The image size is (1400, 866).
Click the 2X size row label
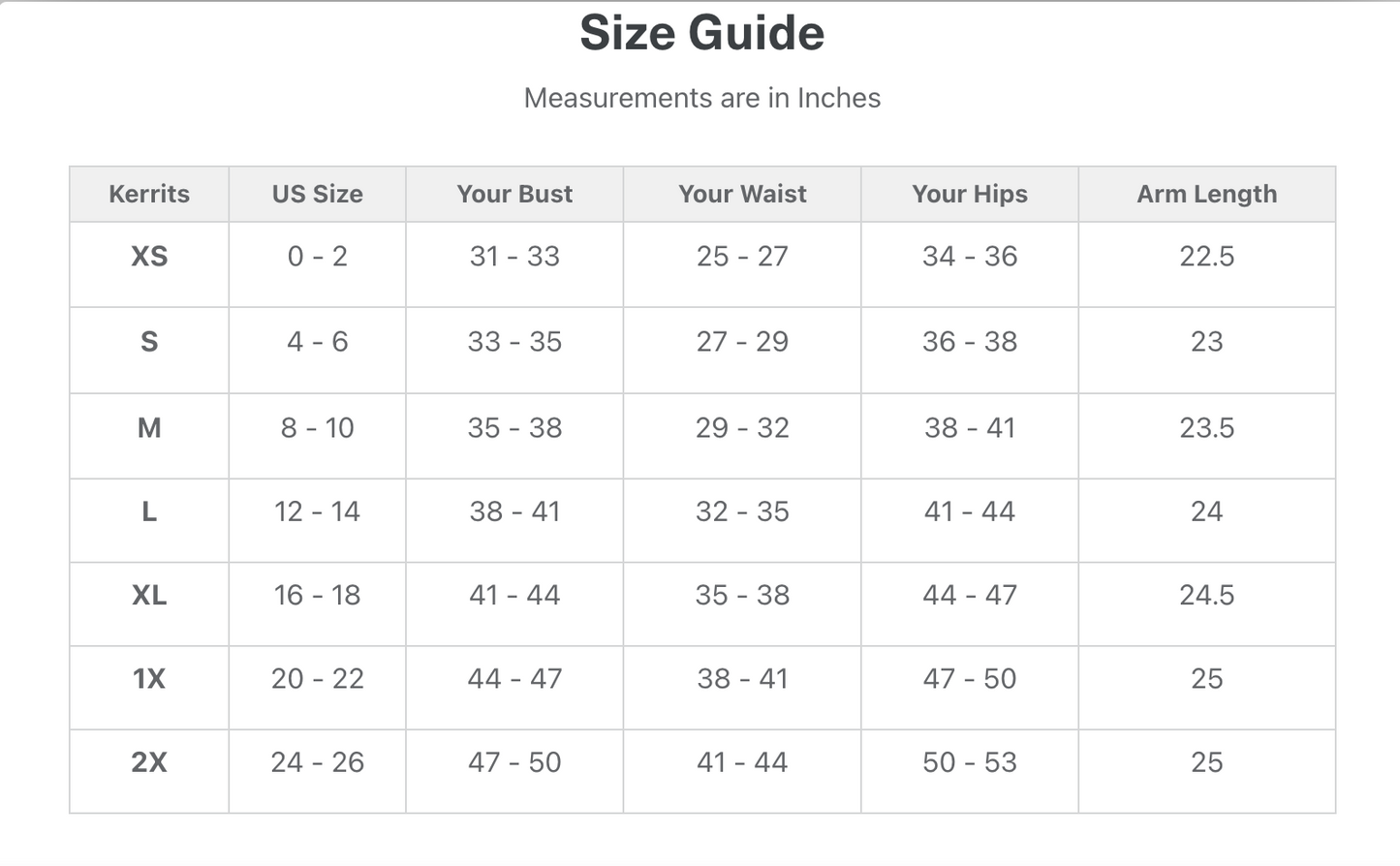coord(149,762)
